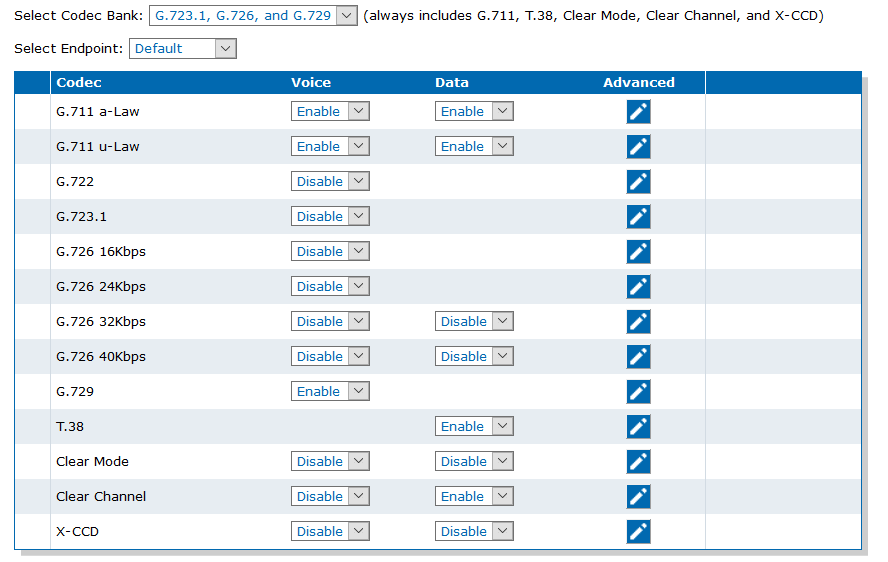Open Data dropdown for Clear Channel
888x562 pixels.
click(474, 496)
